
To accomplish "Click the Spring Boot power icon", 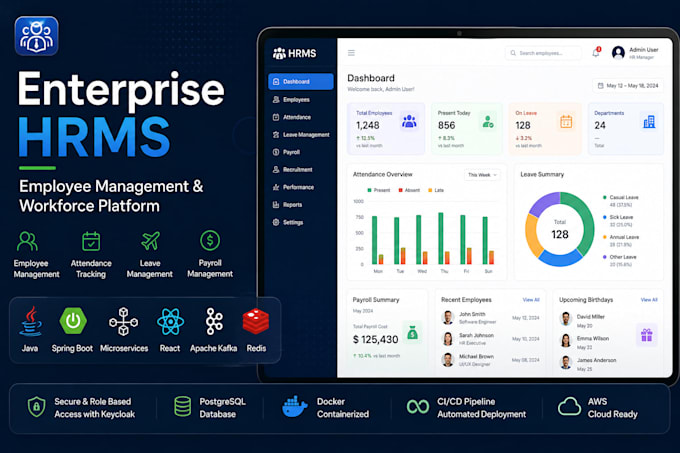I will pyautogui.click(x=73, y=321).
